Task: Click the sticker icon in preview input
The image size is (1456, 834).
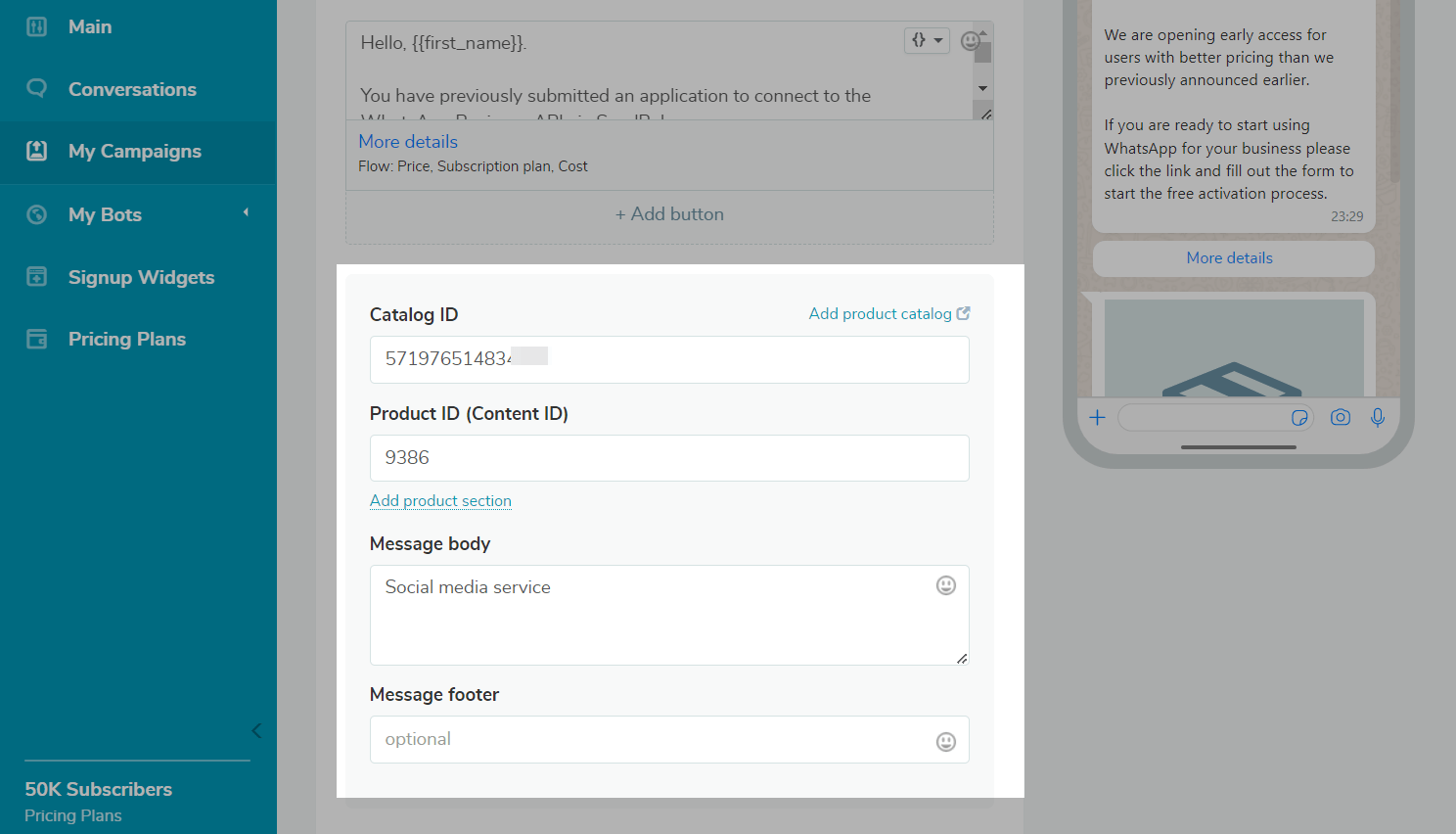Action: [1299, 418]
